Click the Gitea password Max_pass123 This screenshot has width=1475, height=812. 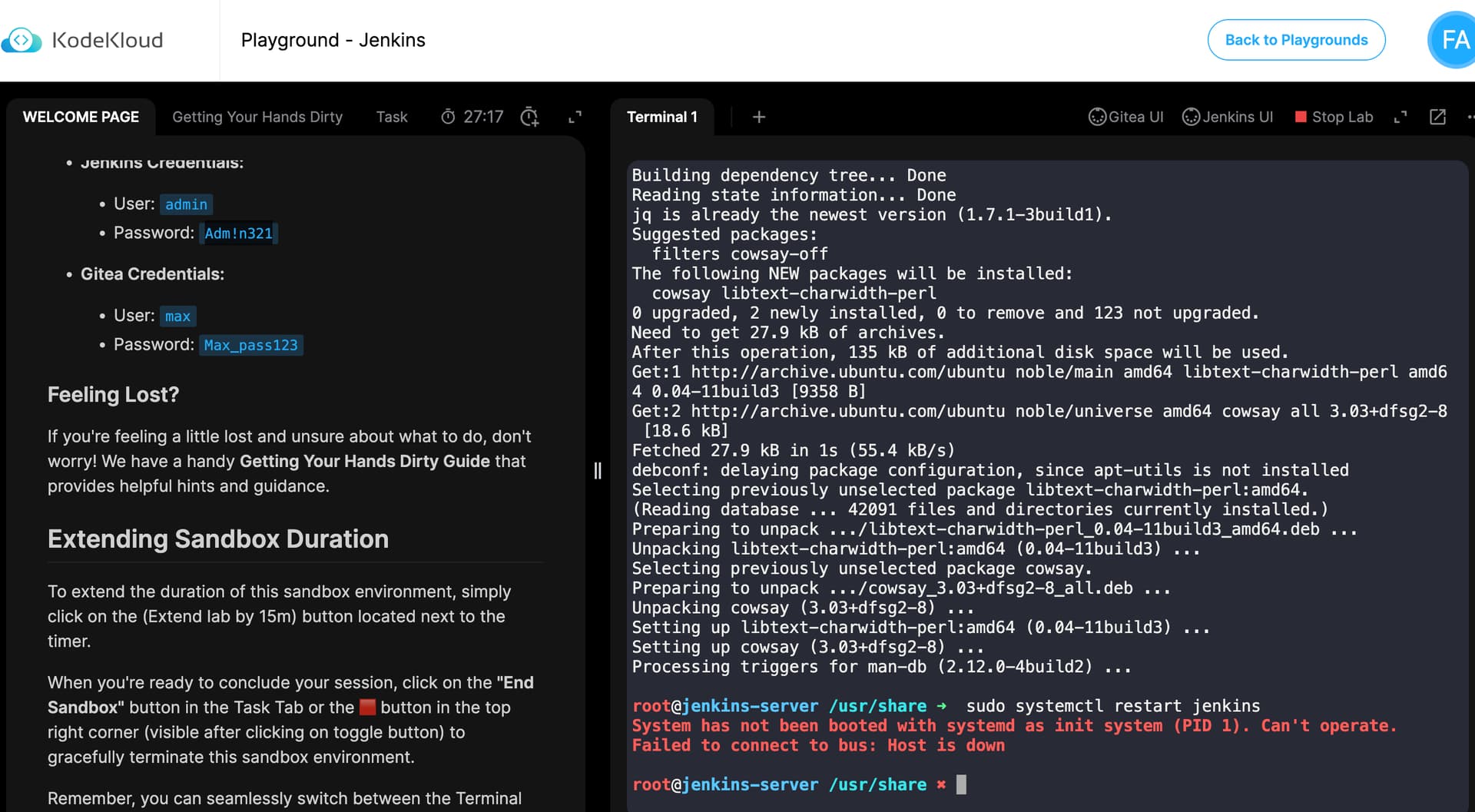click(250, 346)
